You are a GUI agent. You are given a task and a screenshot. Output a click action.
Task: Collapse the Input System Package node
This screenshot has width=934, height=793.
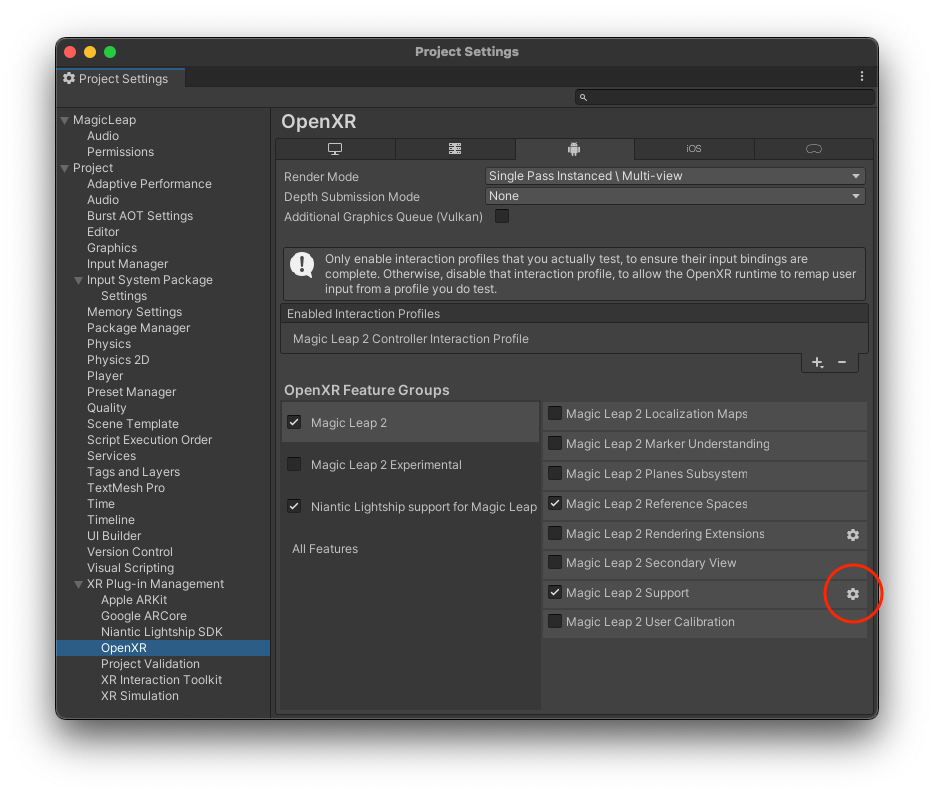(x=78, y=280)
